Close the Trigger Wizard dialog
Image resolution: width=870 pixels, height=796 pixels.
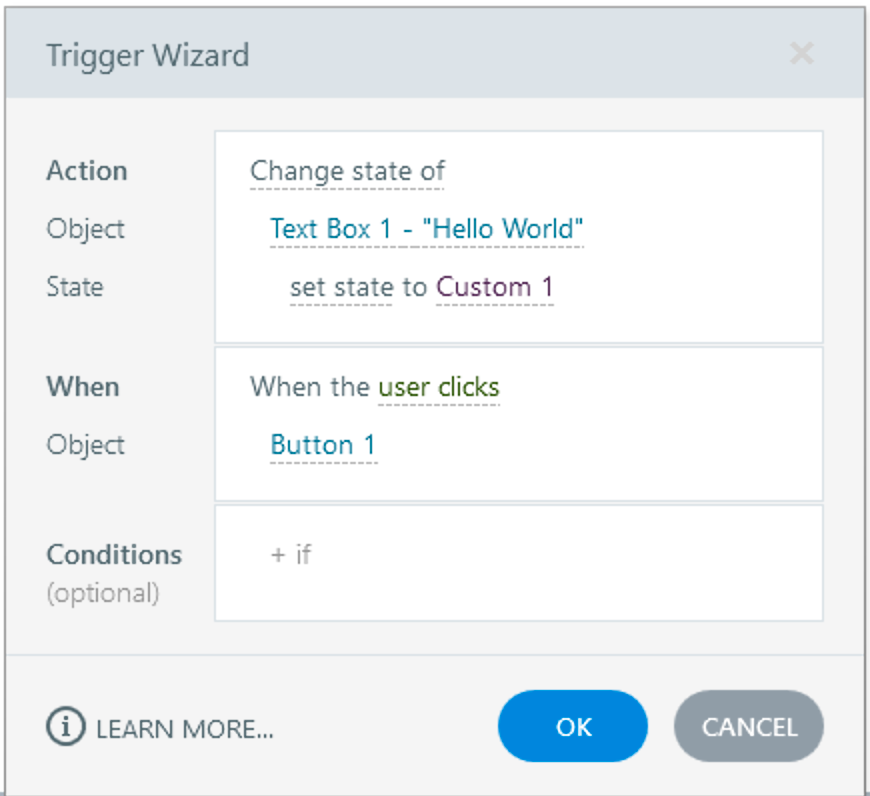coord(801,54)
